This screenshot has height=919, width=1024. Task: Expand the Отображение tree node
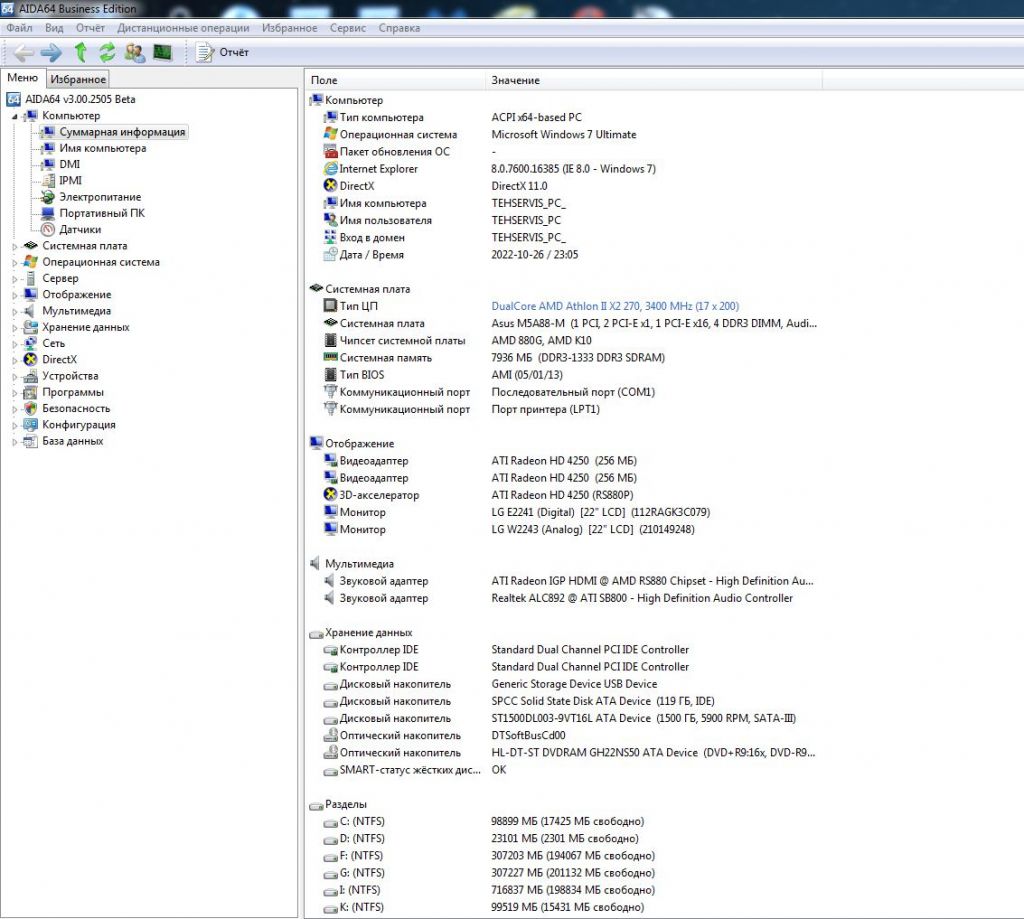(x=14, y=295)
